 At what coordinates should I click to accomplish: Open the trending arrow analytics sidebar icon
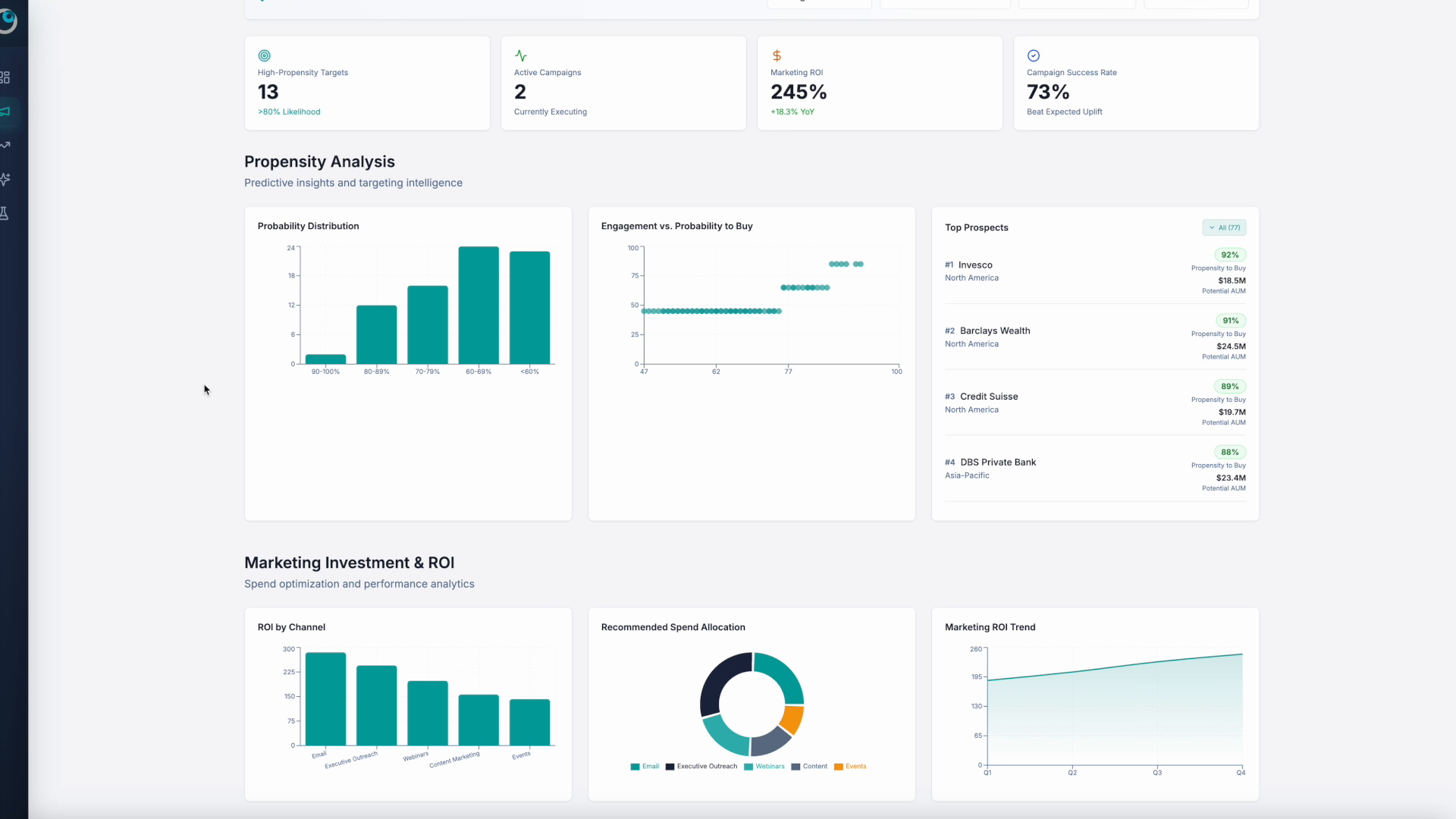pyautogui.click(x=5, y=145)
